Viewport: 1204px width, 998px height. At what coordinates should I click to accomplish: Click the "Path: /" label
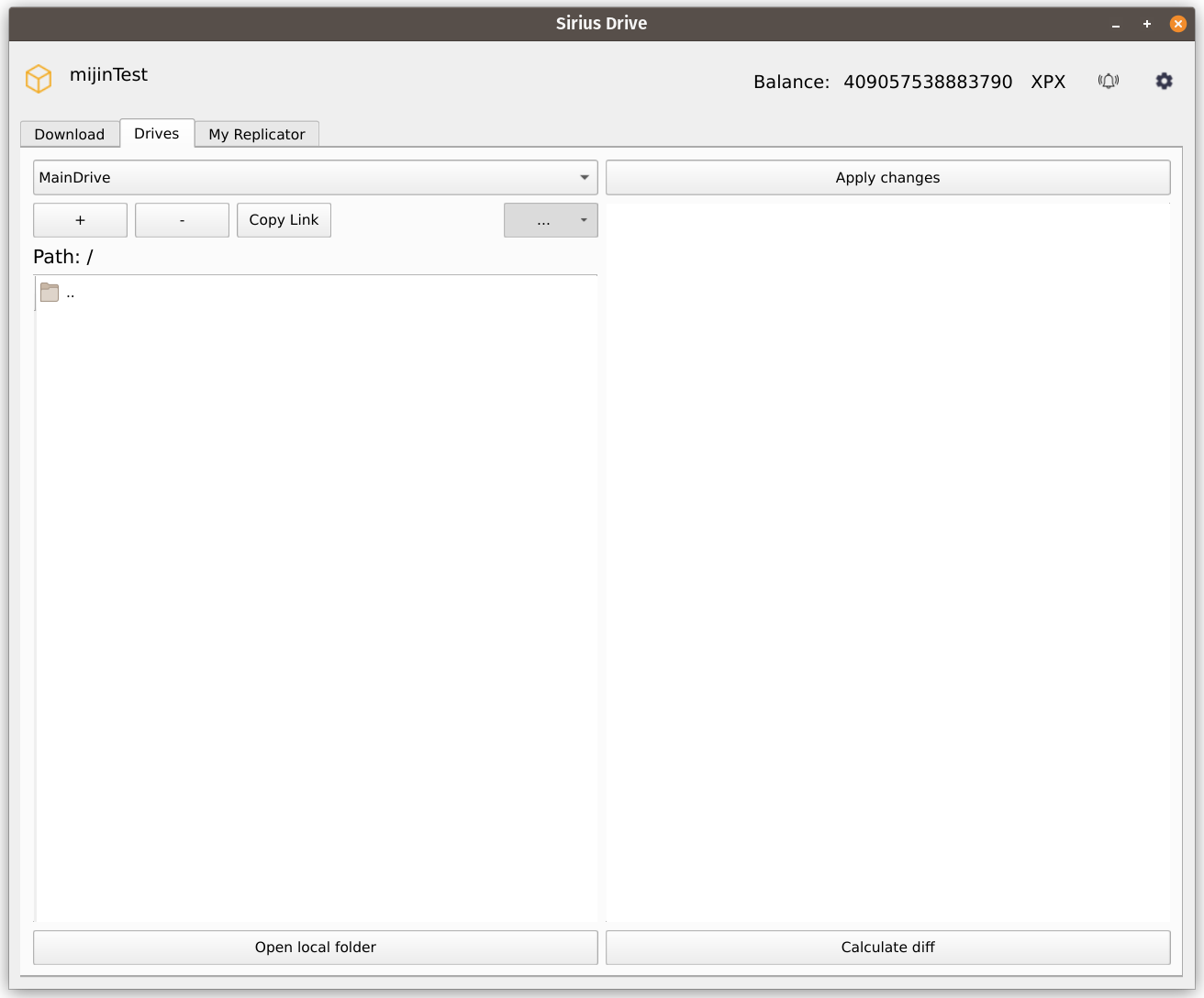click(x=63, y=257)
